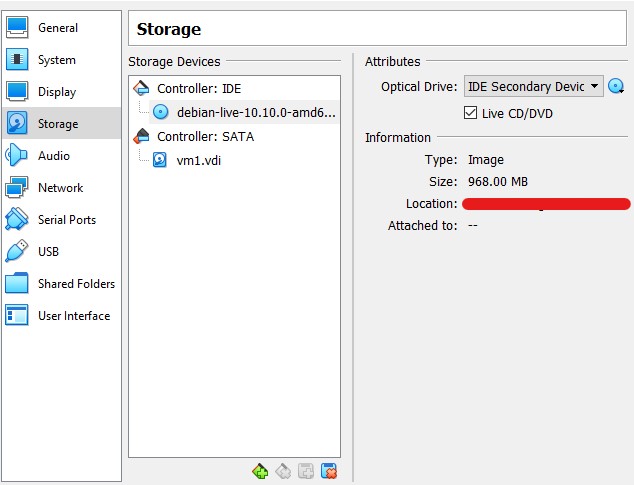Click the IDE controller icon
The width and height of the screenshot is (634, 485).
tap(141, 88)
